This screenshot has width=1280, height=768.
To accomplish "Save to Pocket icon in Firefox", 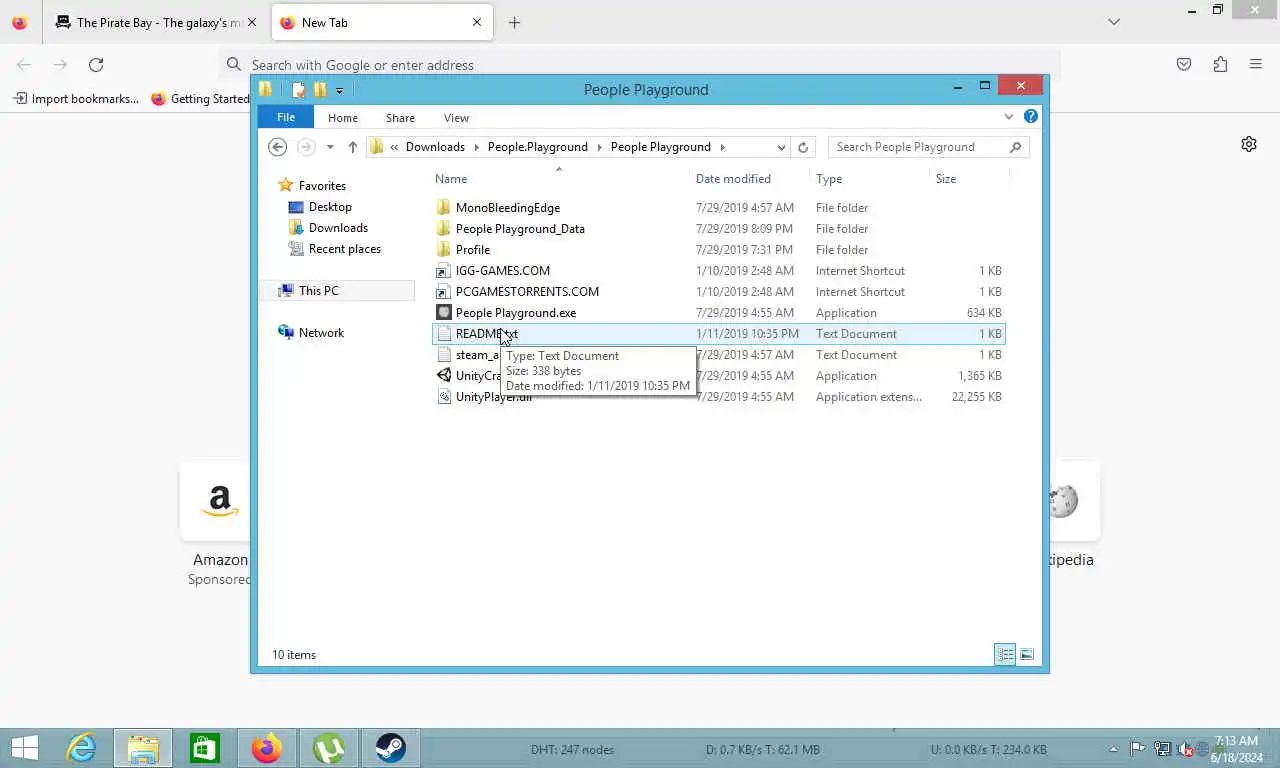I will tap(1184, 65).
